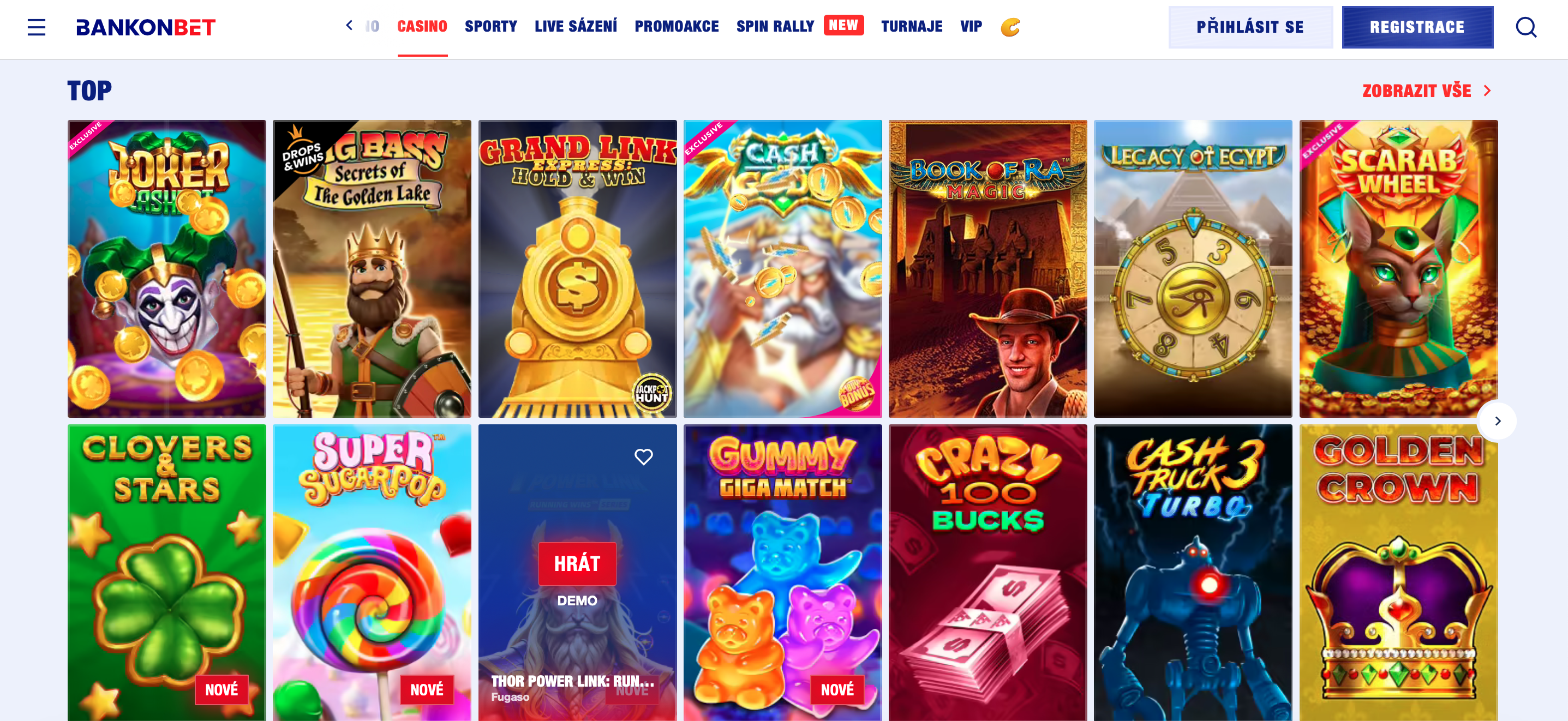Click the golden coin icon in navigation
The width and height of the screenshot is (1568, 721).
click(1010, 27)
